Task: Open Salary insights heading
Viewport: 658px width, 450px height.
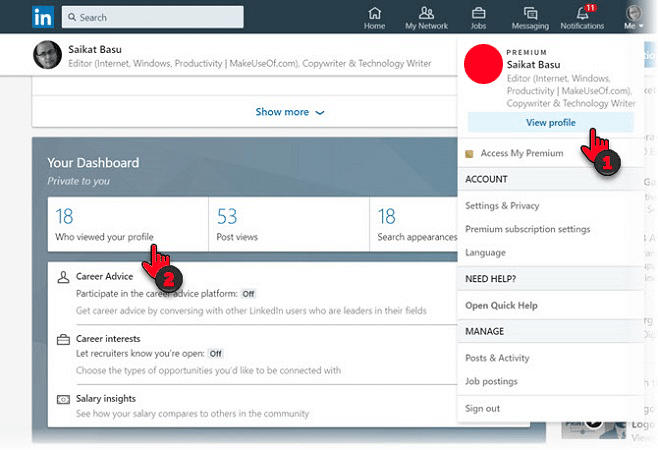Action: (106, 398)
